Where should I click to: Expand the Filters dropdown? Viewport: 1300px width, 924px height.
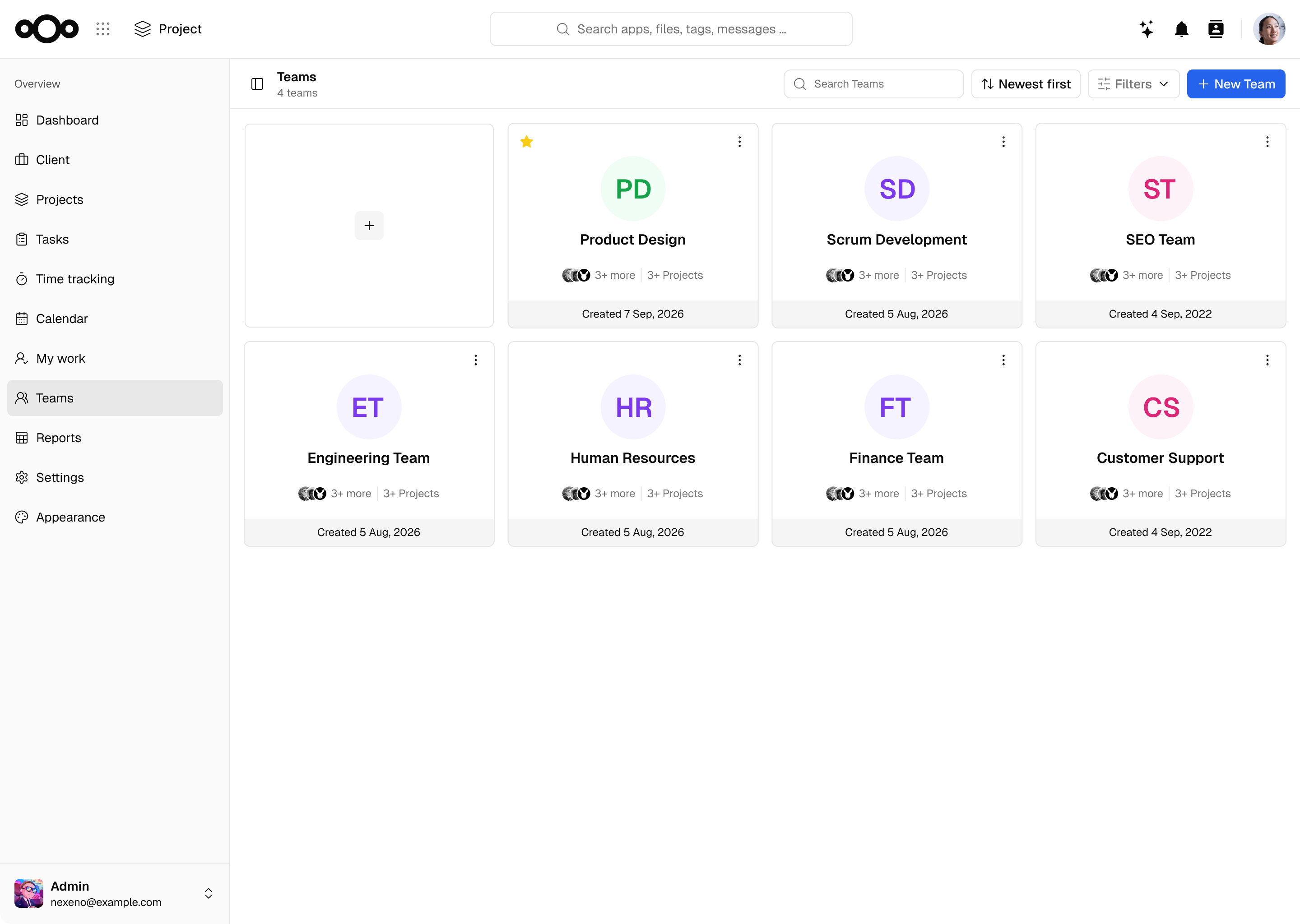(1133, 84)
